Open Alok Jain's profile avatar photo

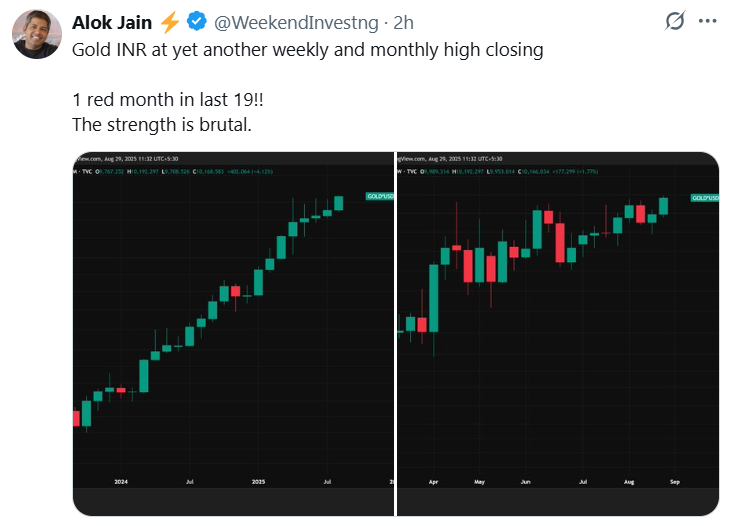(x=37, y=34)
